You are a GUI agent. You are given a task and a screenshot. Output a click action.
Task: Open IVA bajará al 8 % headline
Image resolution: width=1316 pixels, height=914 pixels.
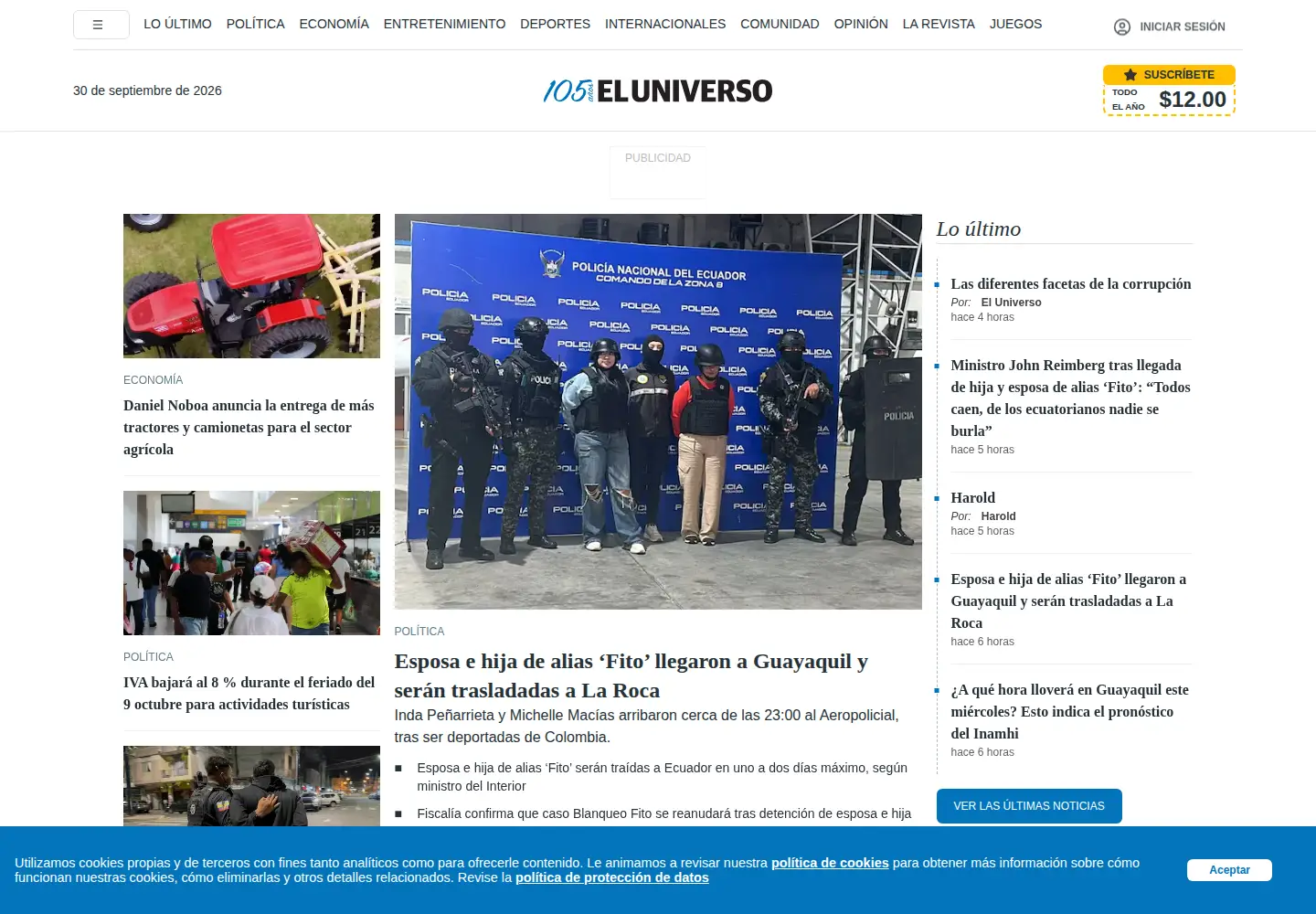[249, 694]
